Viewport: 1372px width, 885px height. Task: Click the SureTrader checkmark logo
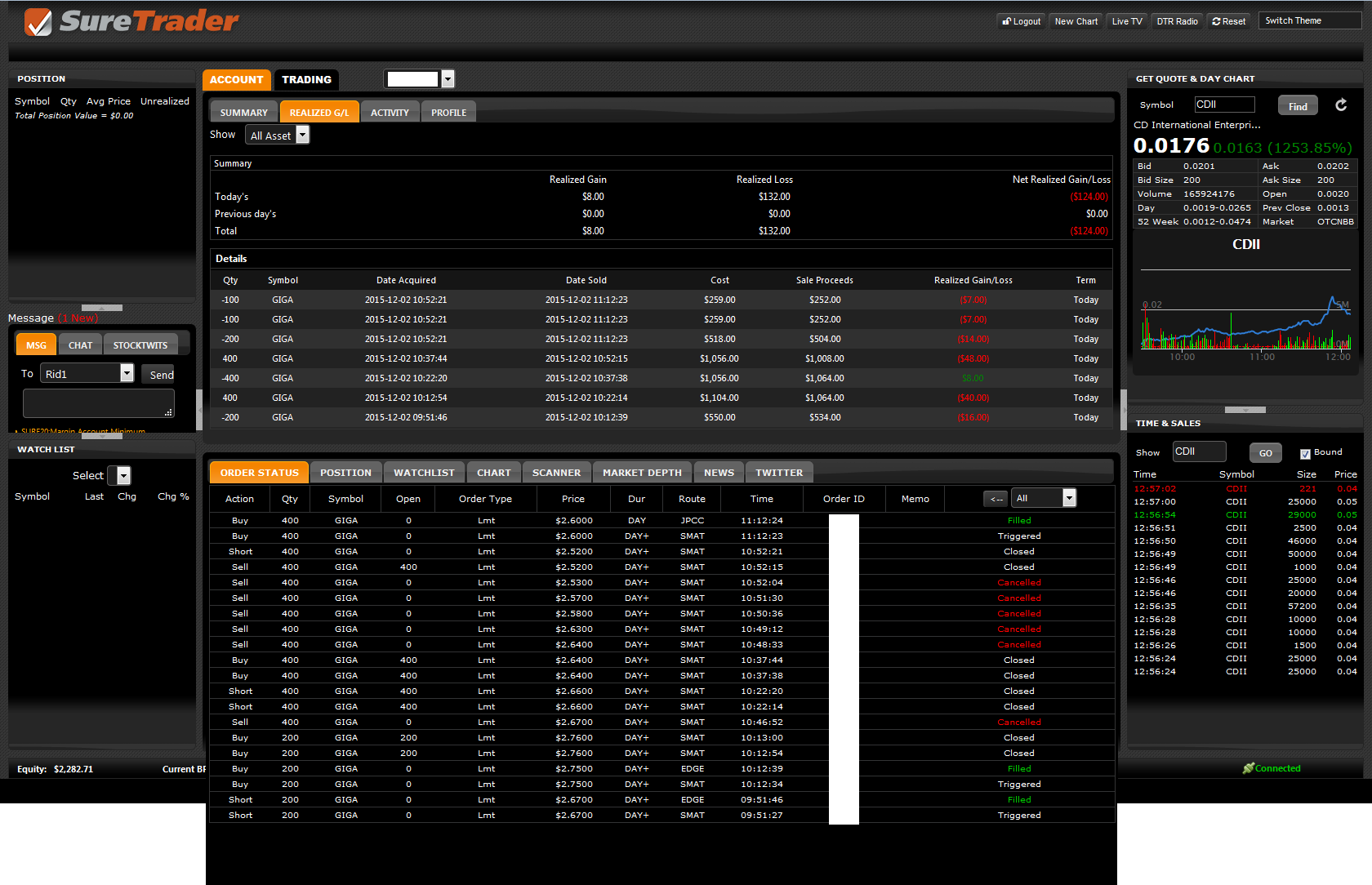coord(38,22)
